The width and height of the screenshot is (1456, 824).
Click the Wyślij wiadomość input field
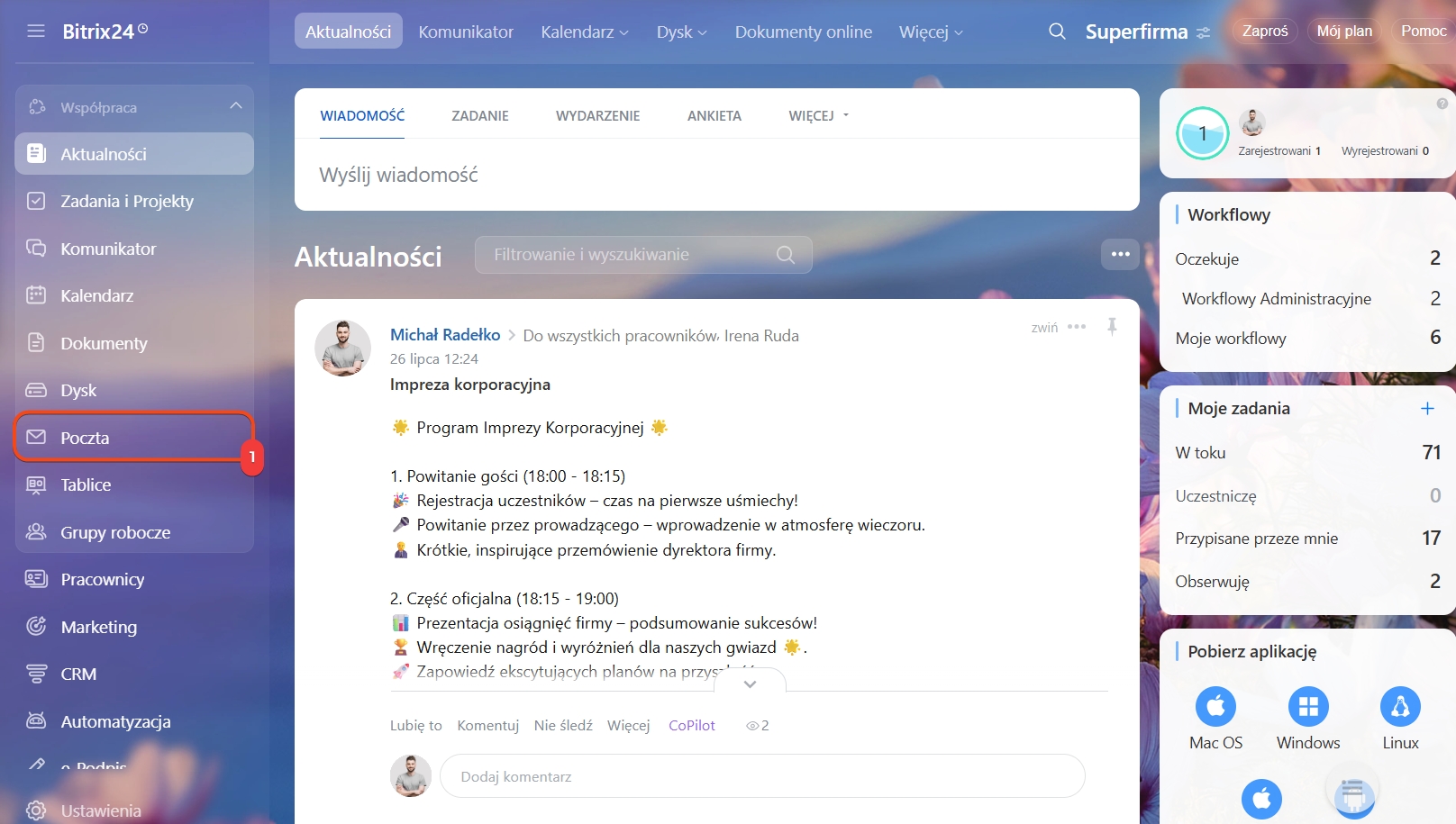[716, 175]
